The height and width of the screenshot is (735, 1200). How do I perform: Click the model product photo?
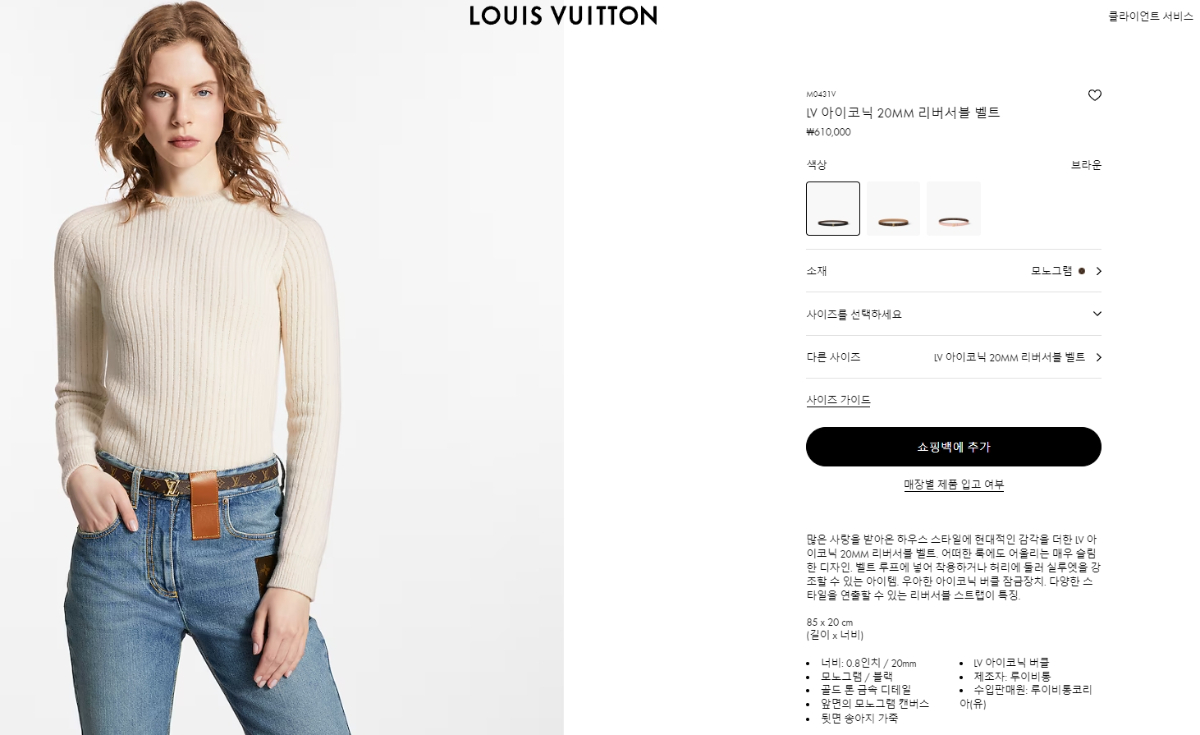pyautogui.click(x=281, y=368)
